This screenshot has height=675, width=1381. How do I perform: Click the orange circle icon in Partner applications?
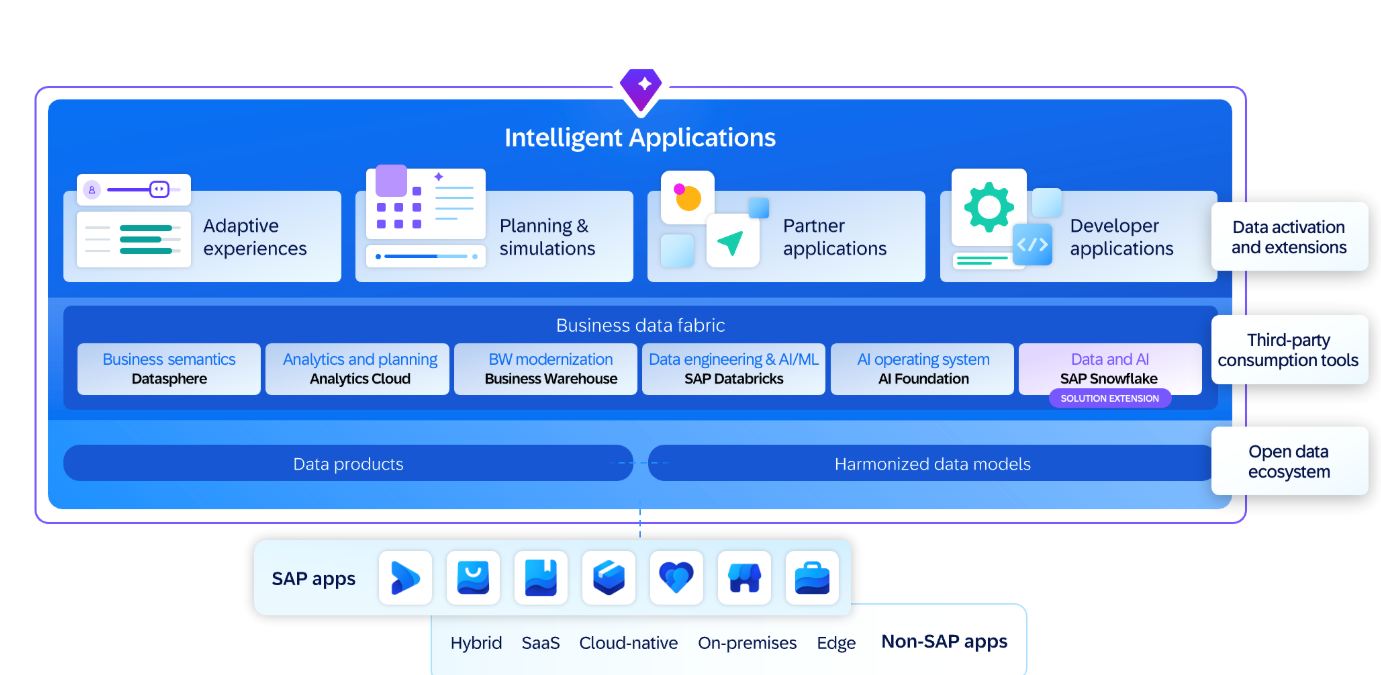687,197
